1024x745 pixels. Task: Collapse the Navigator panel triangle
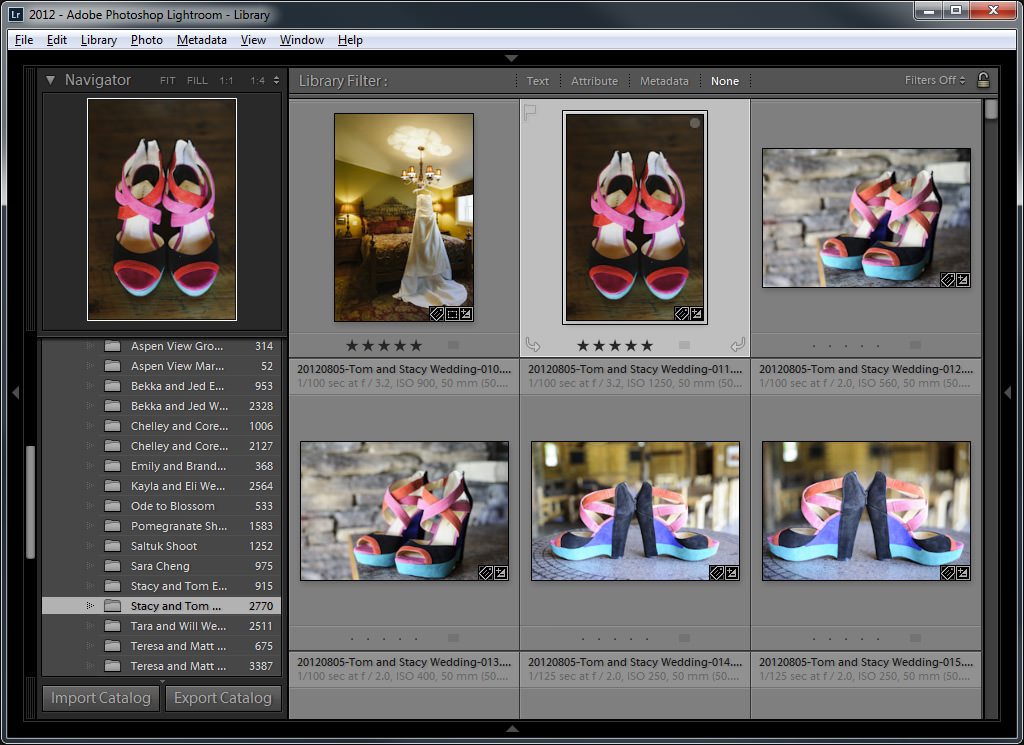click(x=50, y=80)
